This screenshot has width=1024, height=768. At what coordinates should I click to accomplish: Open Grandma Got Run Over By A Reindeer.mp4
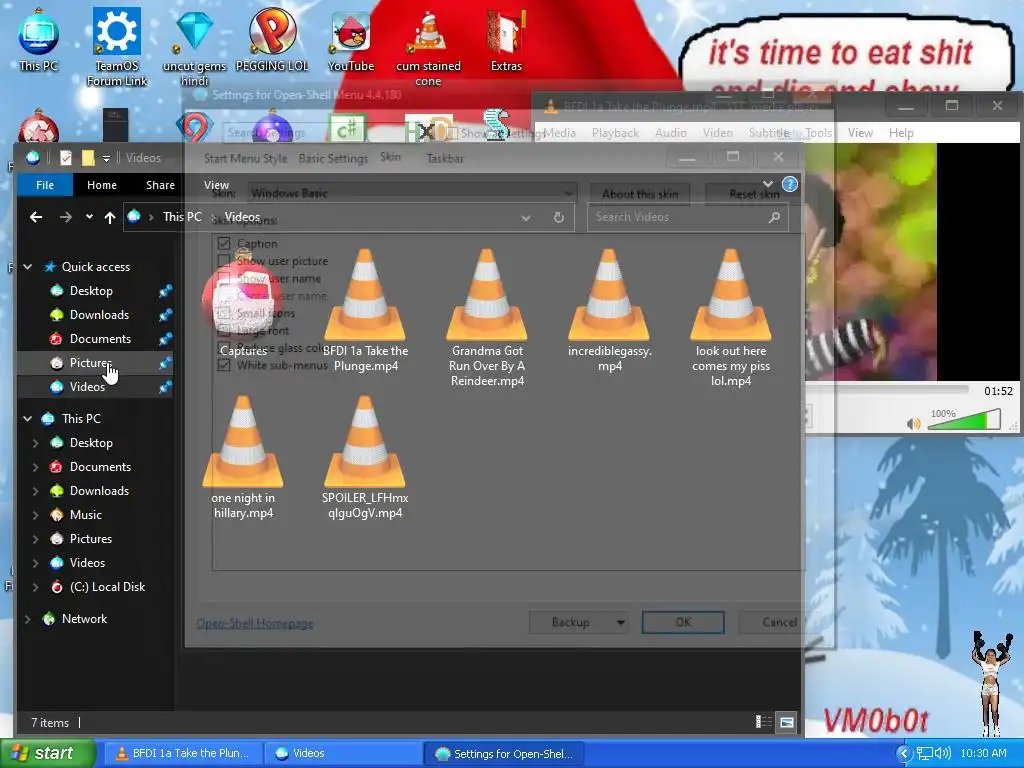tap(487, 317)
